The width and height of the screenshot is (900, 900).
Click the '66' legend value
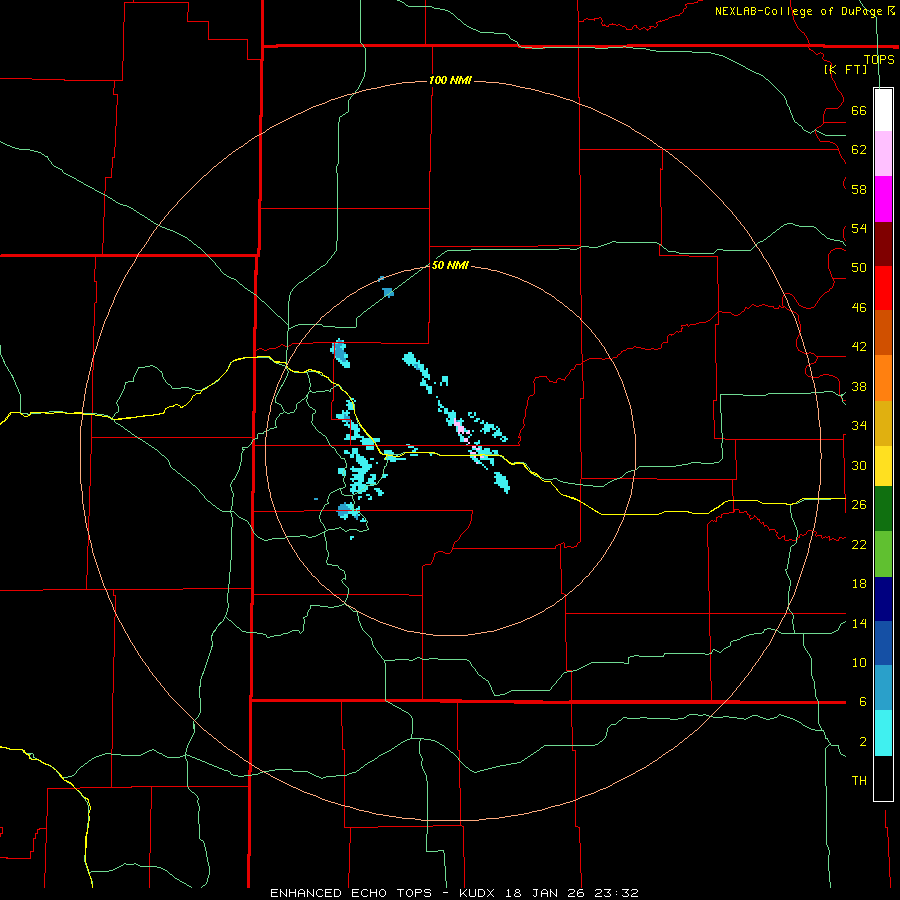pos(859,110)
